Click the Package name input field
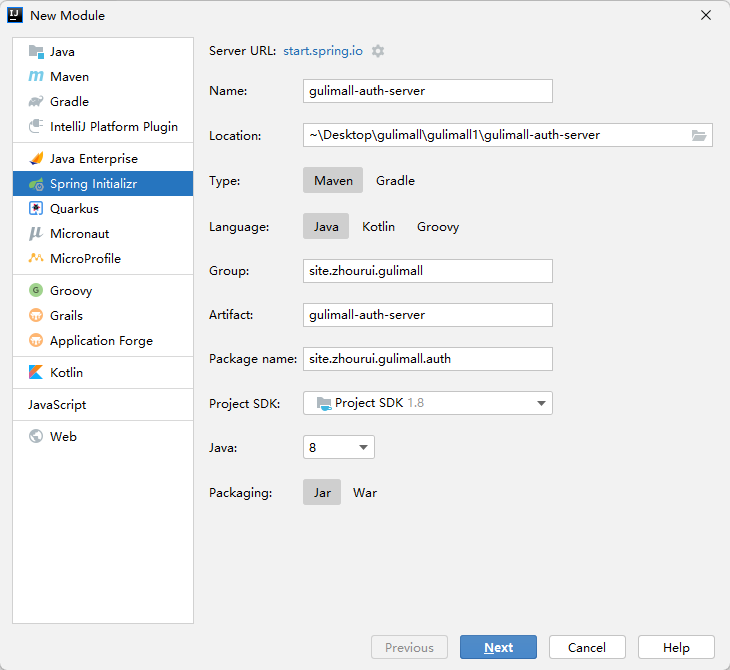 coord(428,359)
